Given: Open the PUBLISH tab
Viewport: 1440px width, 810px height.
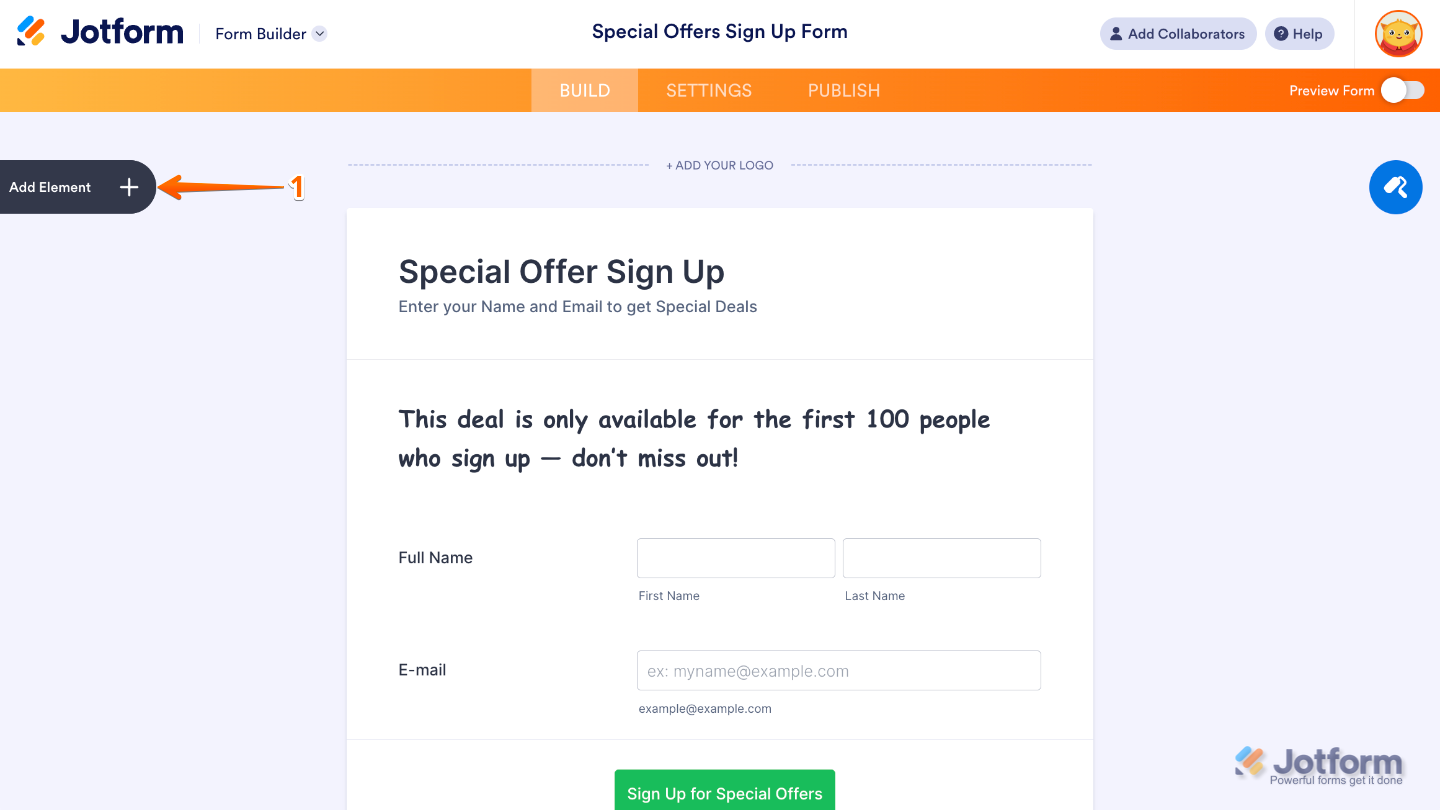Looking at the screenshot, I should tap(843, 90).
